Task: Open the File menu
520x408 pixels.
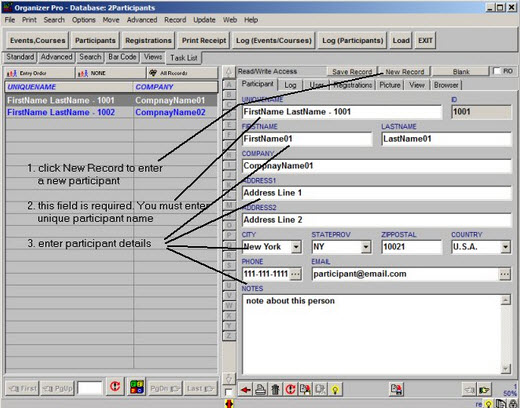Action: pos(10,20)
